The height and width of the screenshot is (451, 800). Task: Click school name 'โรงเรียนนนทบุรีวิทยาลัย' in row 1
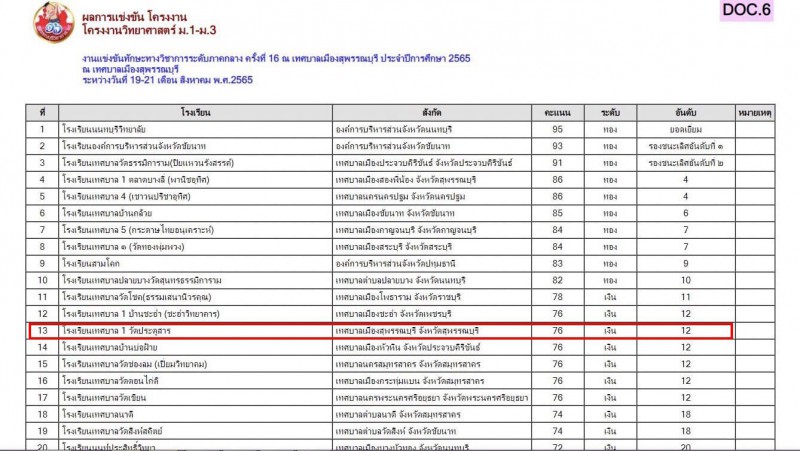pyautogui.click(x=104, y=129)
